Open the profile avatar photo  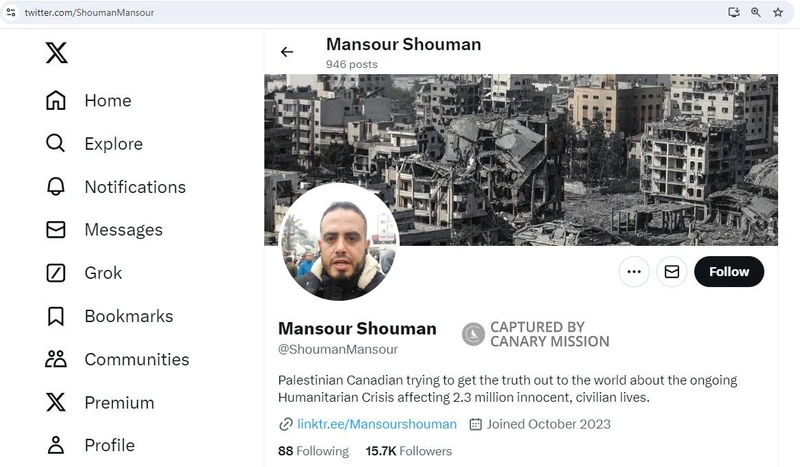coord(339,241)
